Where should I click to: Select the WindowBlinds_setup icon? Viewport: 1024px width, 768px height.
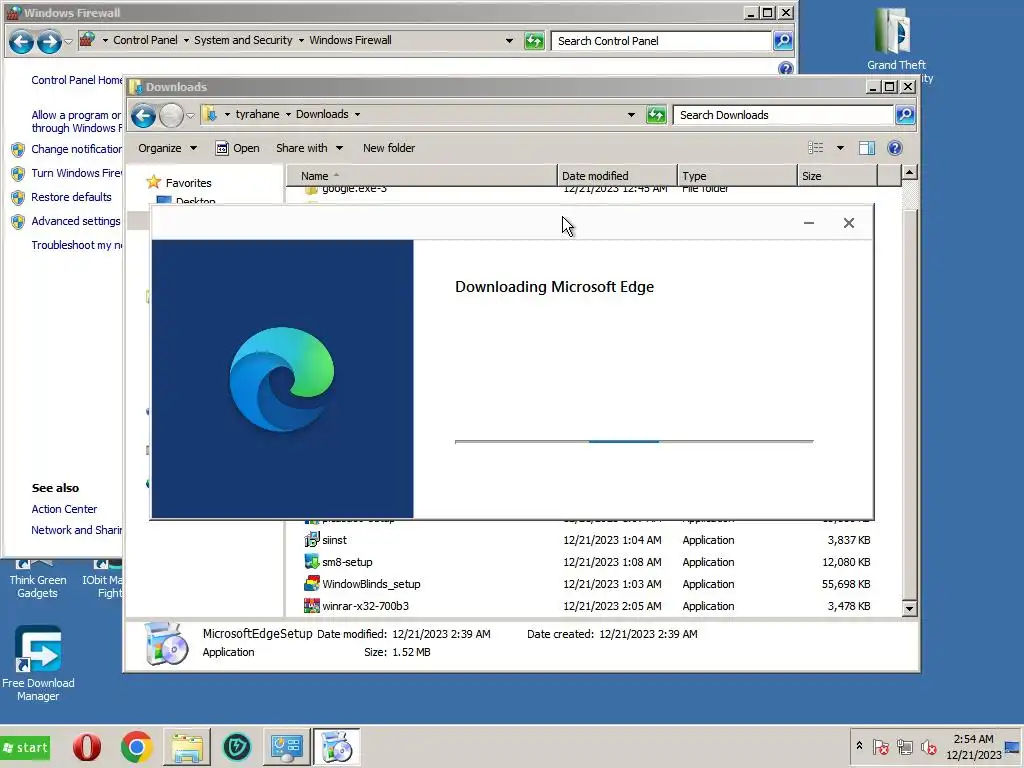pos(312,584)
